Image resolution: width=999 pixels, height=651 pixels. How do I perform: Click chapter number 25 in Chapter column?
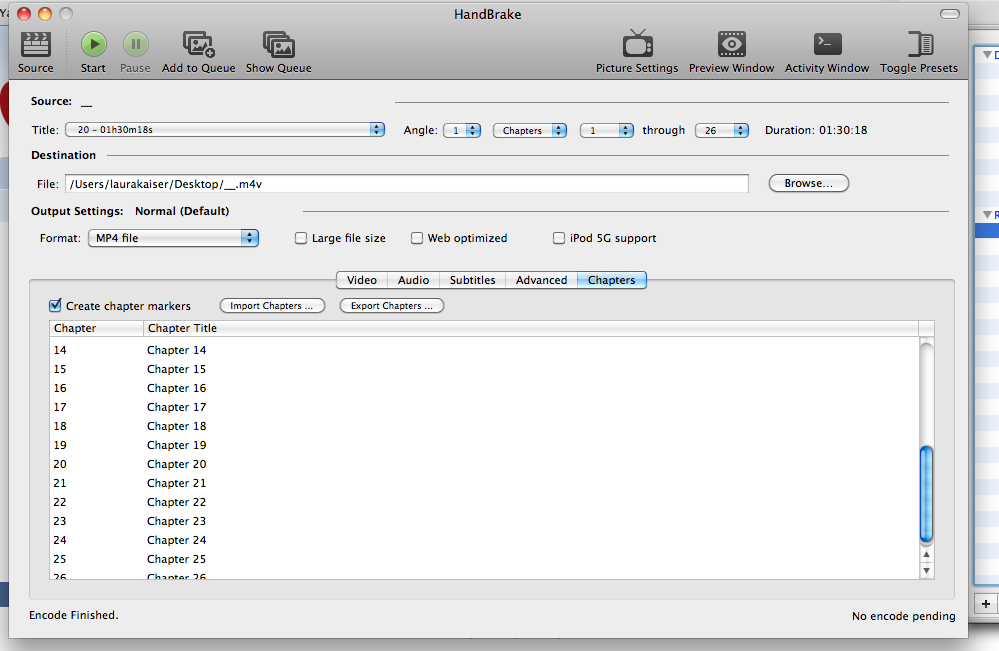click(x=60, y=559)
